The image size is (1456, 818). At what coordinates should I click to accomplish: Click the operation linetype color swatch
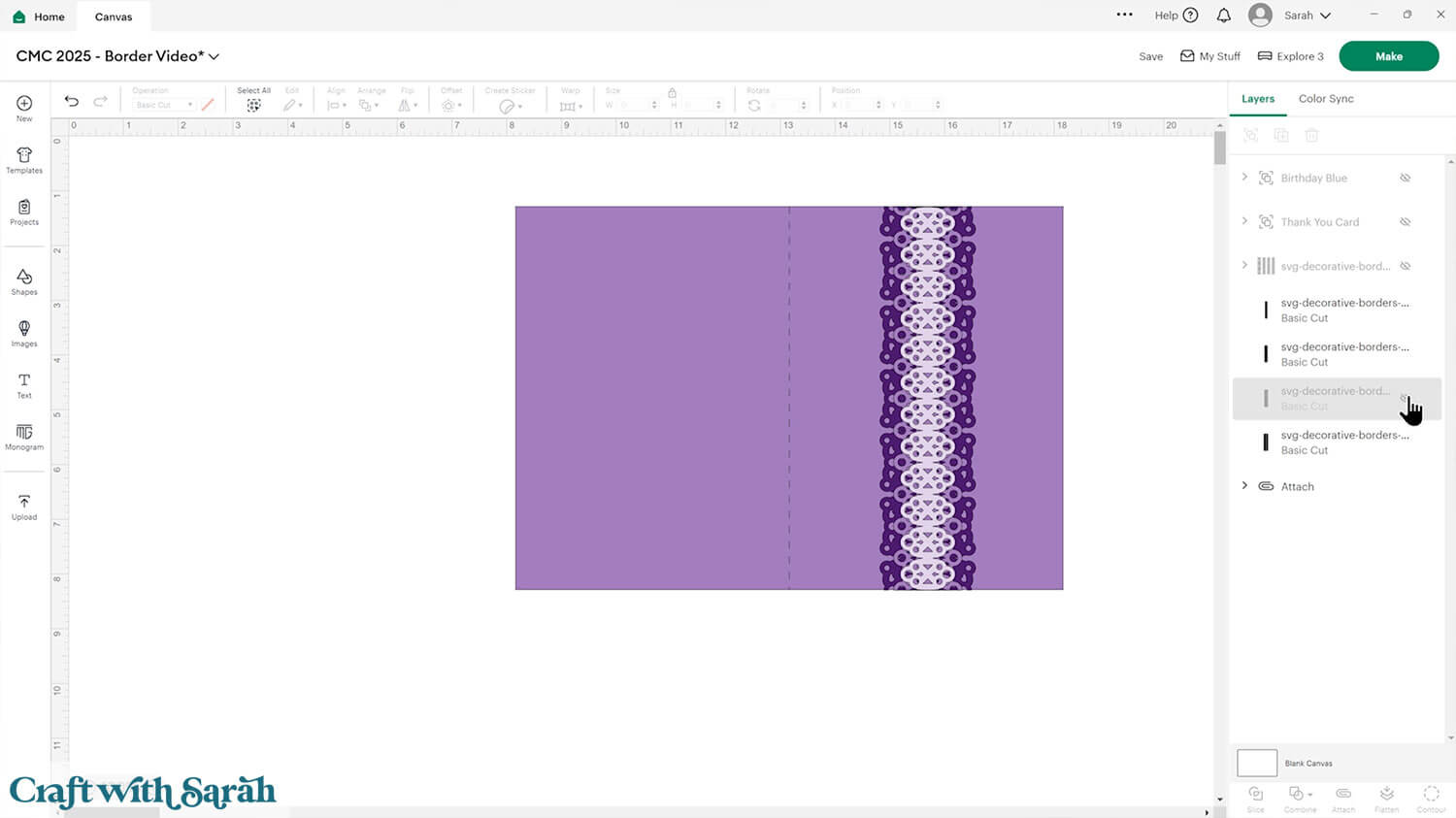[208, 105]
